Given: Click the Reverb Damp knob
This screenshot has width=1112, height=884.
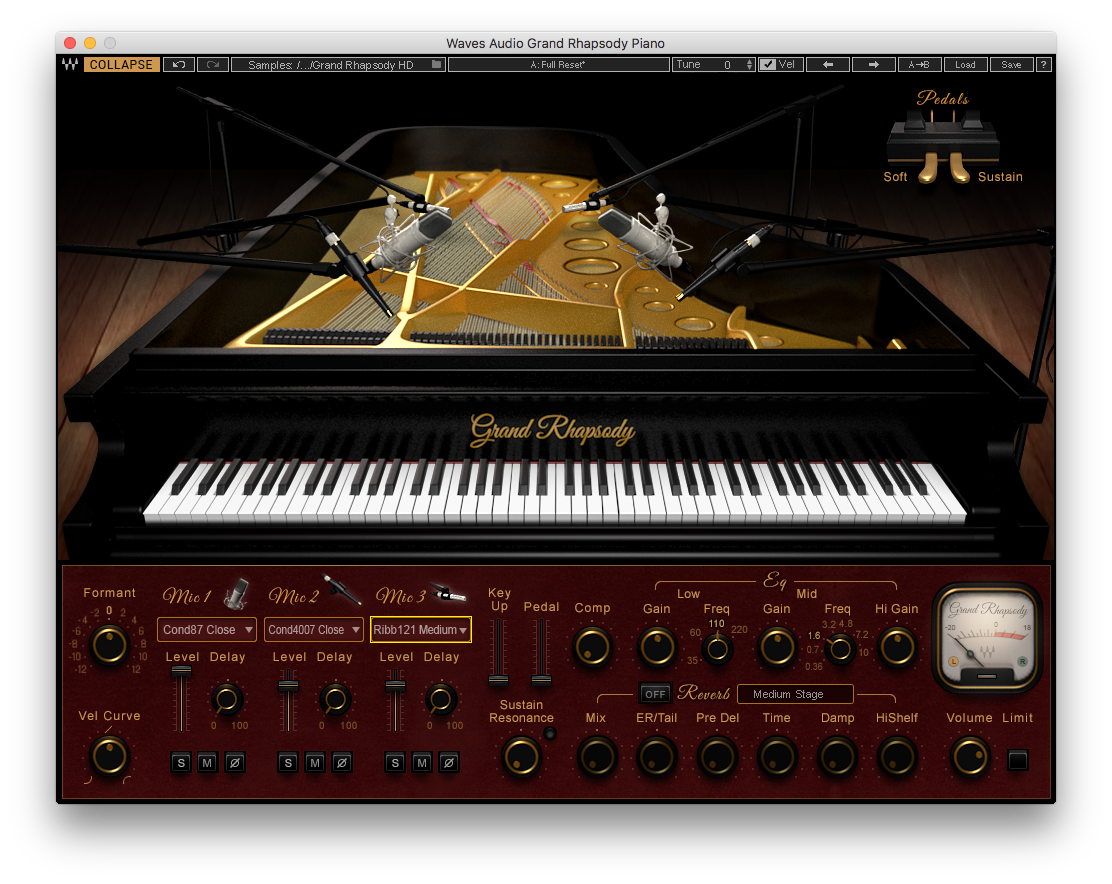Looking at the screenshot, I should click(x=838, y=756).
